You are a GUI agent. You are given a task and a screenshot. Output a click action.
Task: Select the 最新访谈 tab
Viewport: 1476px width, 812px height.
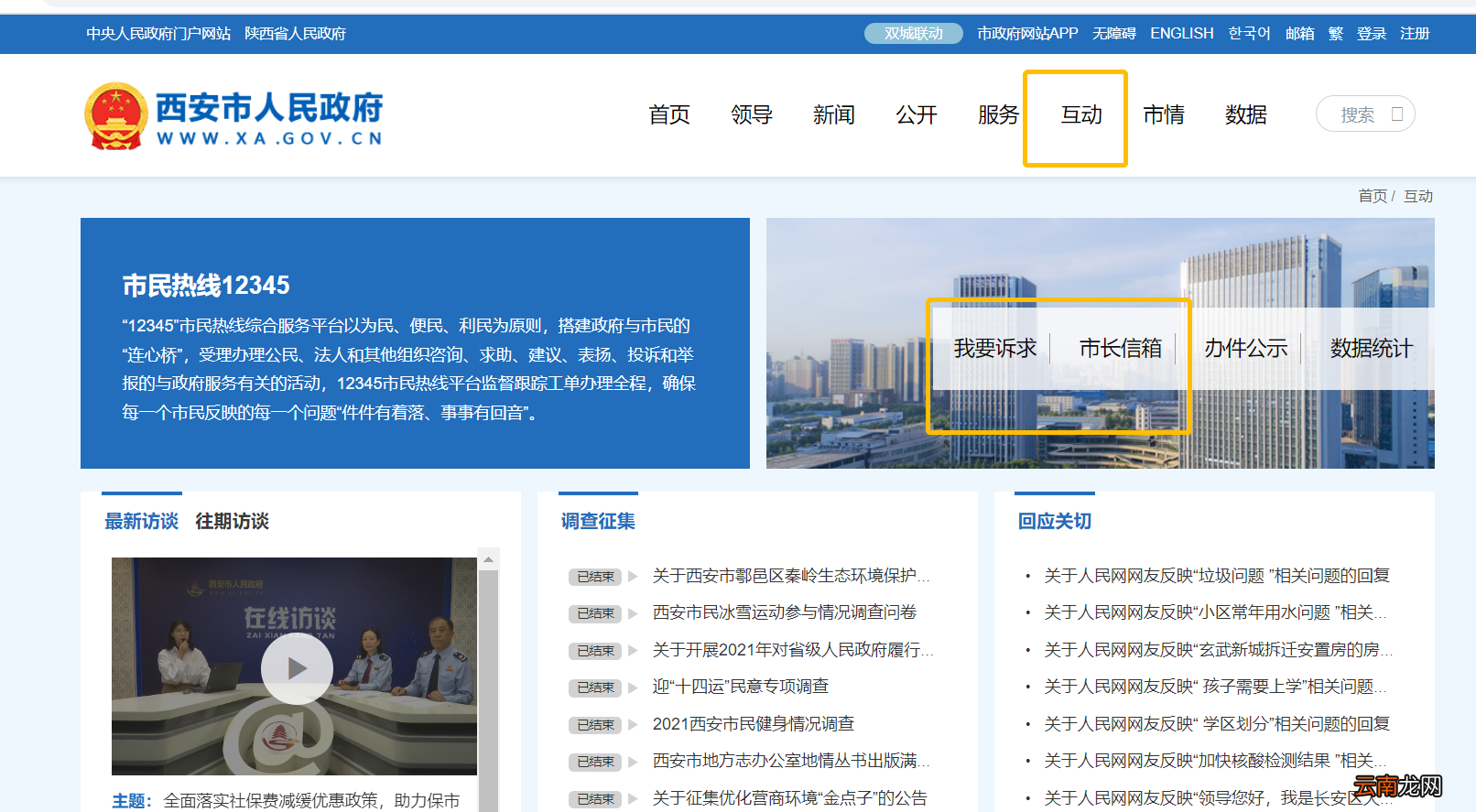[142, 521]
